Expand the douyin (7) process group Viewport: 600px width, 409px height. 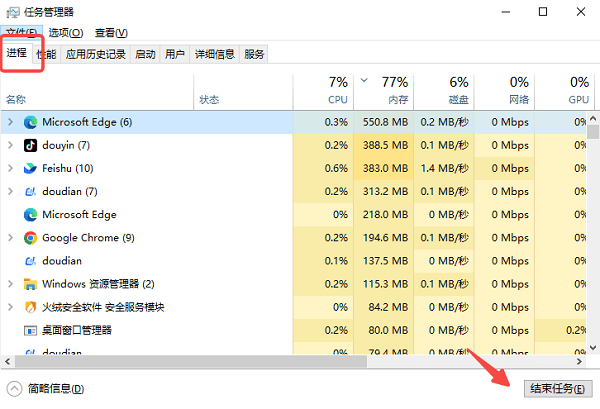(x=11, y=145)
